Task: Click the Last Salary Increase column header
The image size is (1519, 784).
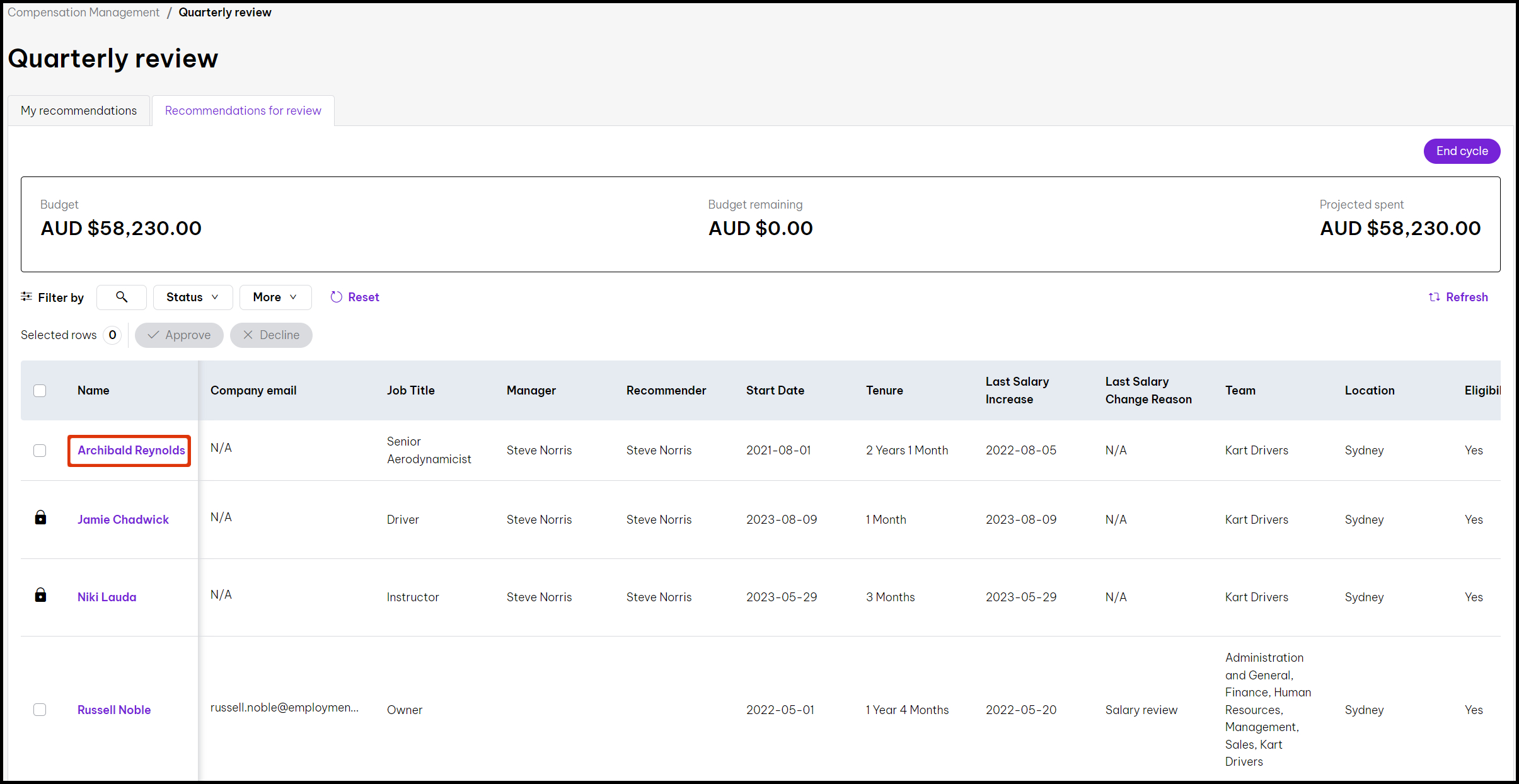Action: (x=1017, y=391)
